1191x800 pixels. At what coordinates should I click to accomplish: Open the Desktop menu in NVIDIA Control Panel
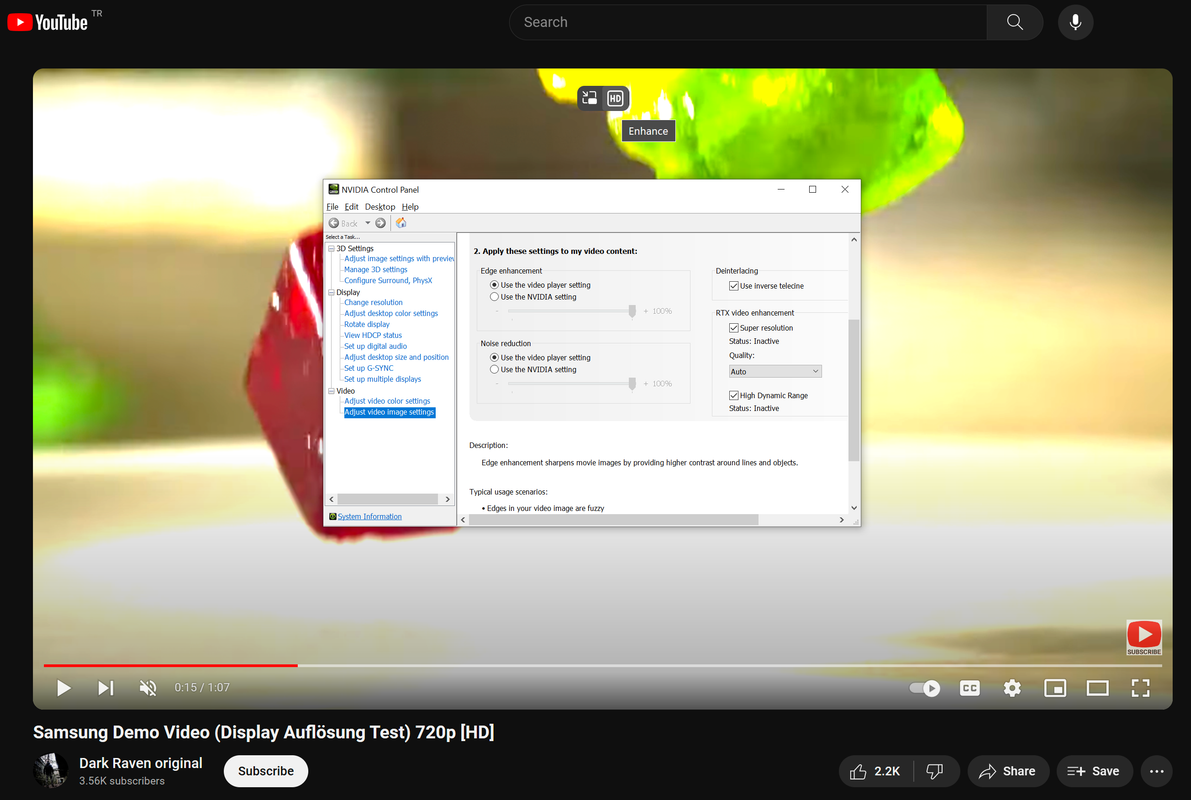(x=380, y=207)
